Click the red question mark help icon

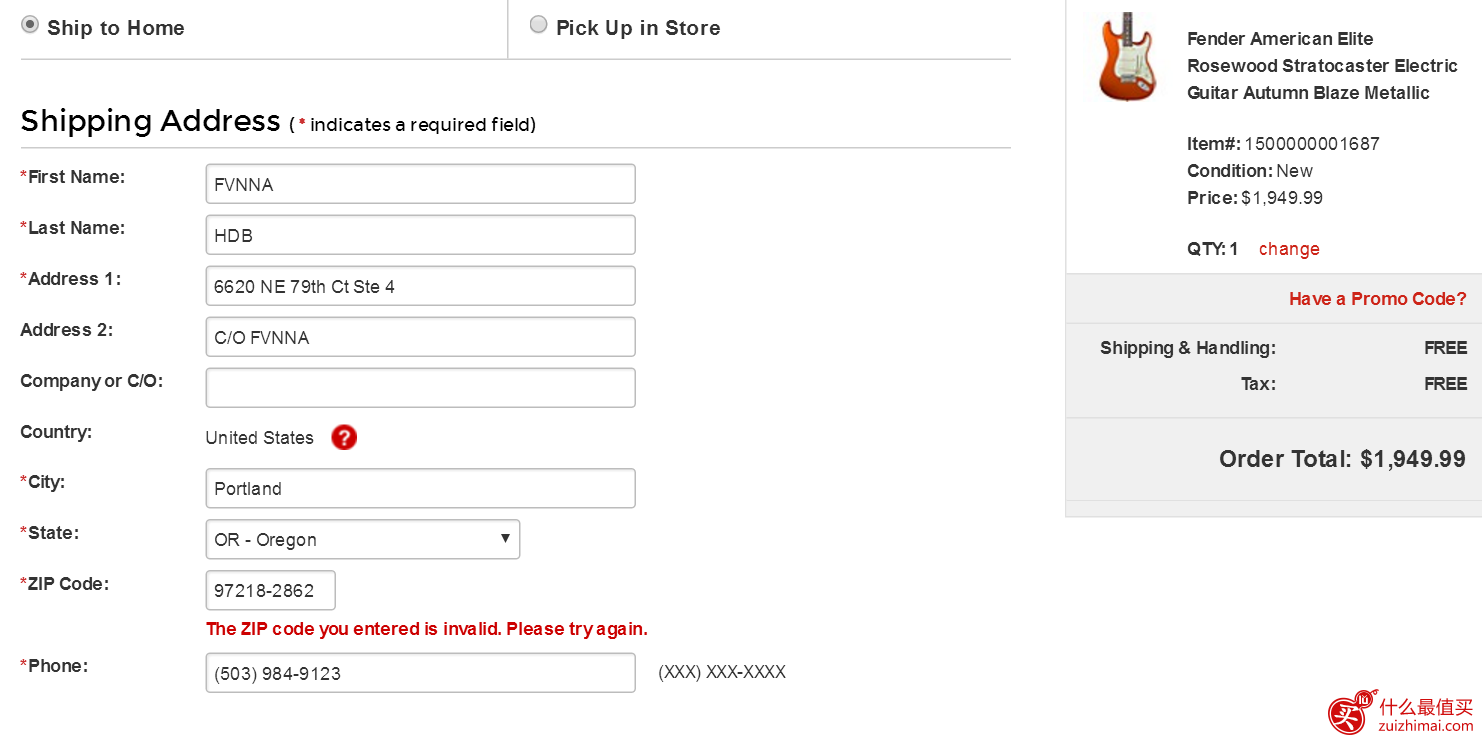[x=344, y=437]
